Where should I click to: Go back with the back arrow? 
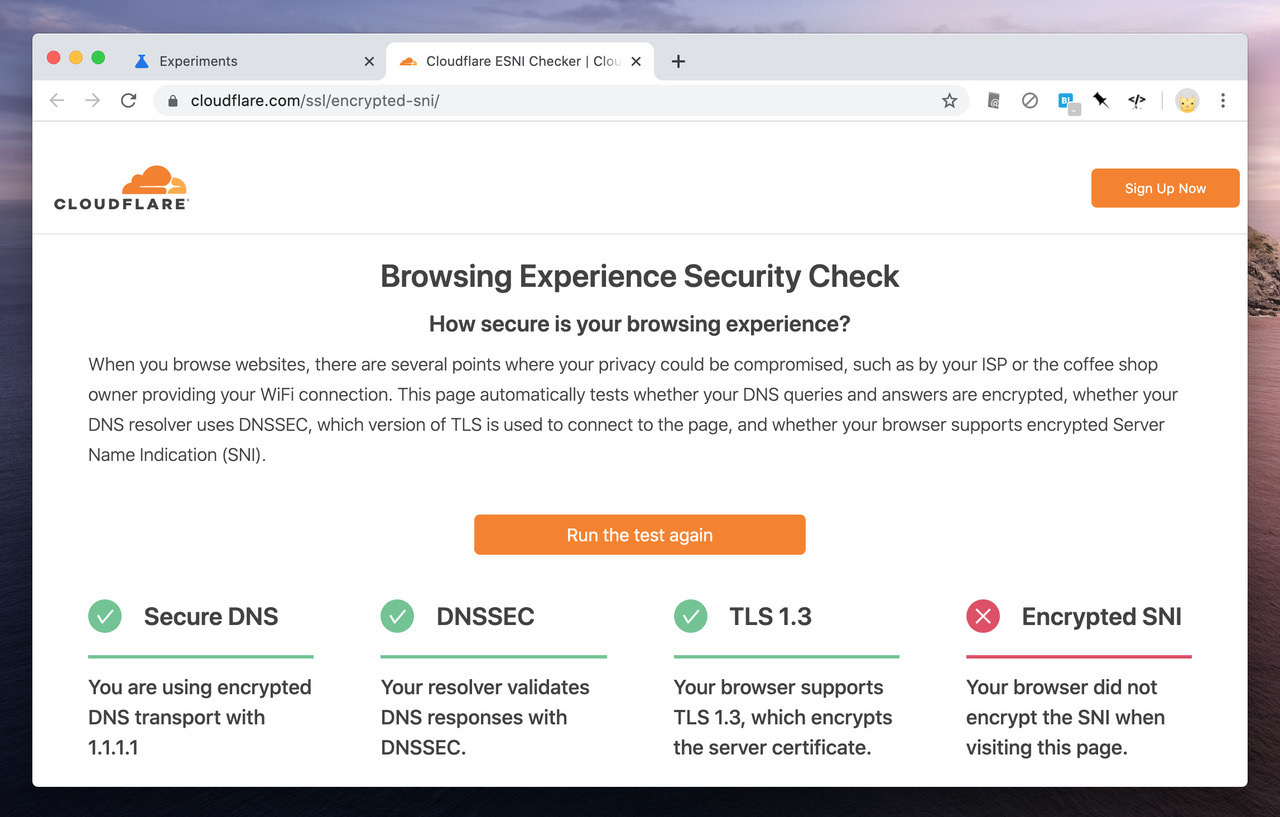click(57, 100)
